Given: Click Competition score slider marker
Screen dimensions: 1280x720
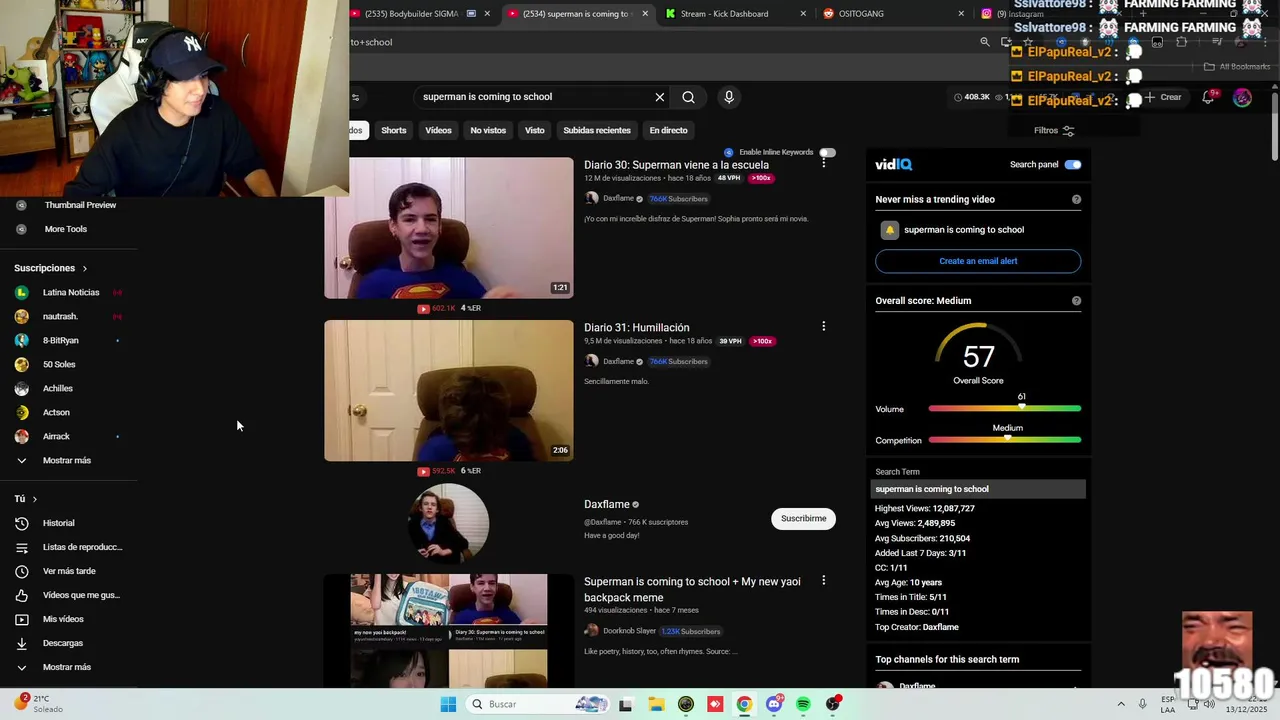Looking at the screenshot, I should (x=1007, y=439).
